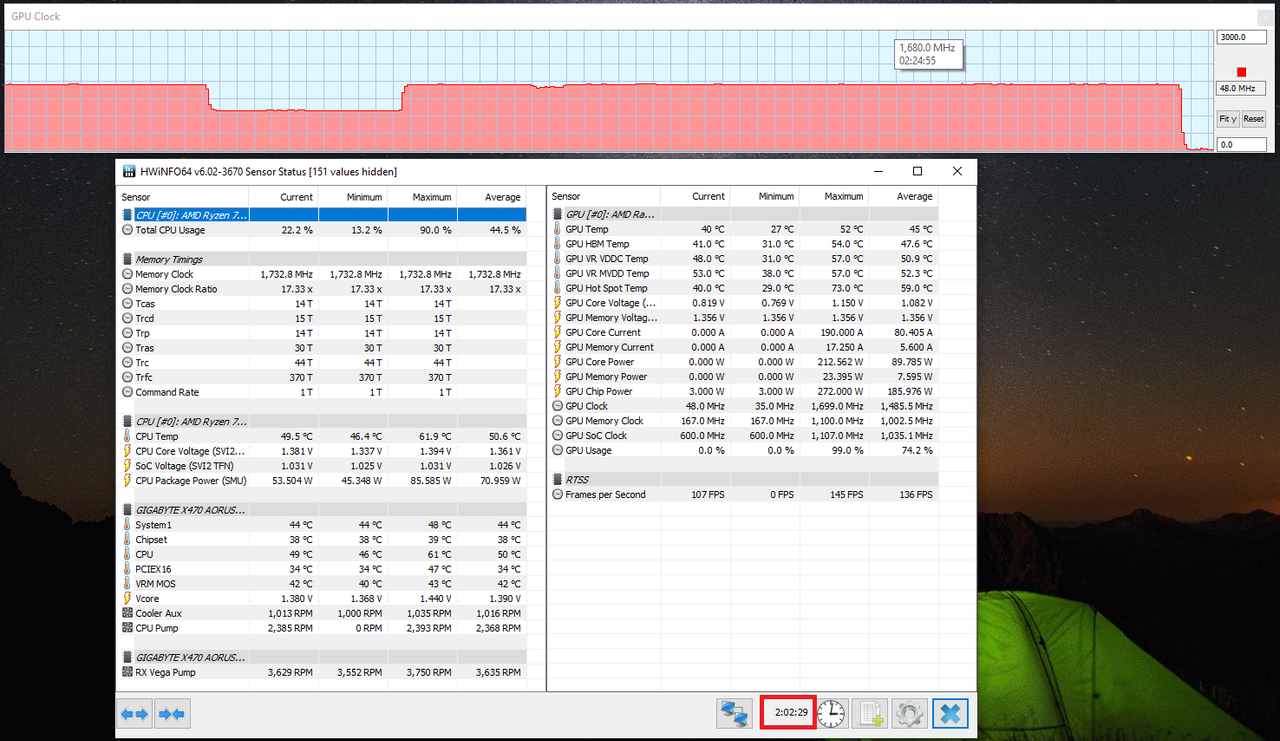Image resolution: width=1280 pixels, height=741 pixels.
Task: Click Average column header above GPU sensors
Action: click(x=904, y=196)
